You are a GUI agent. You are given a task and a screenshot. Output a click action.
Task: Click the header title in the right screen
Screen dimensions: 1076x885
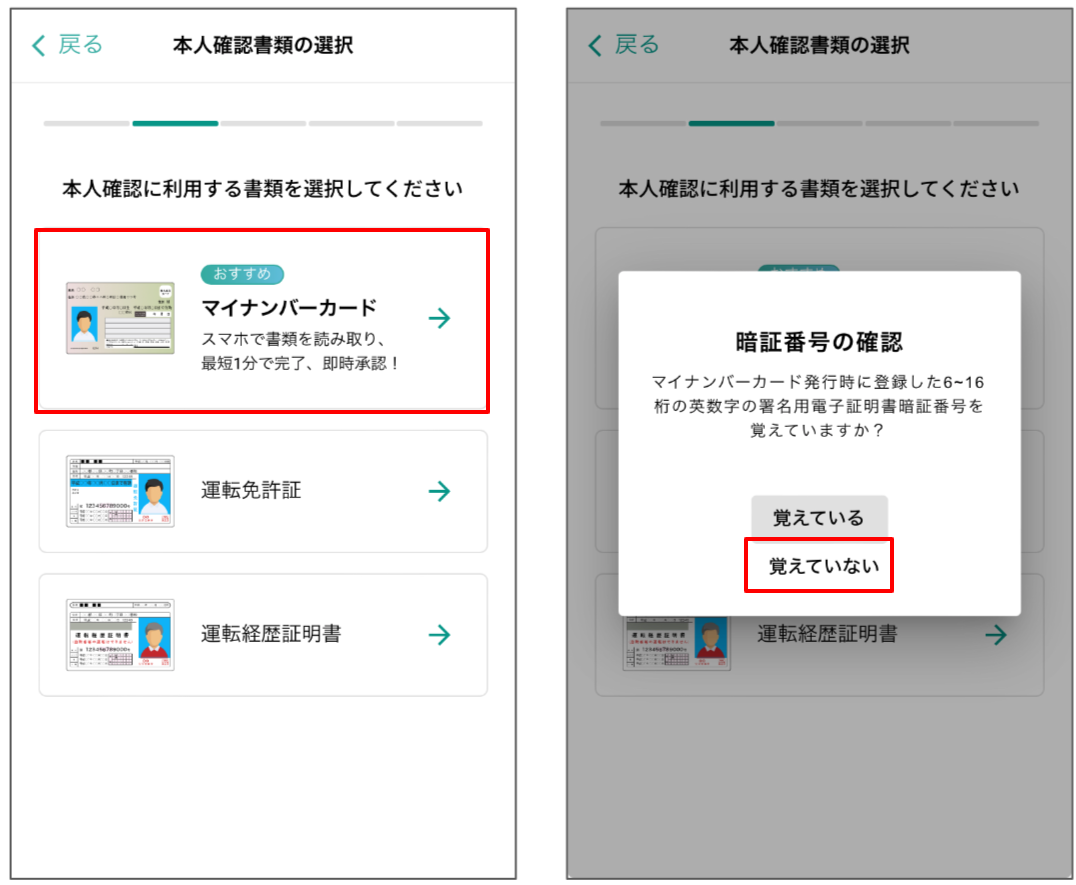819,45
